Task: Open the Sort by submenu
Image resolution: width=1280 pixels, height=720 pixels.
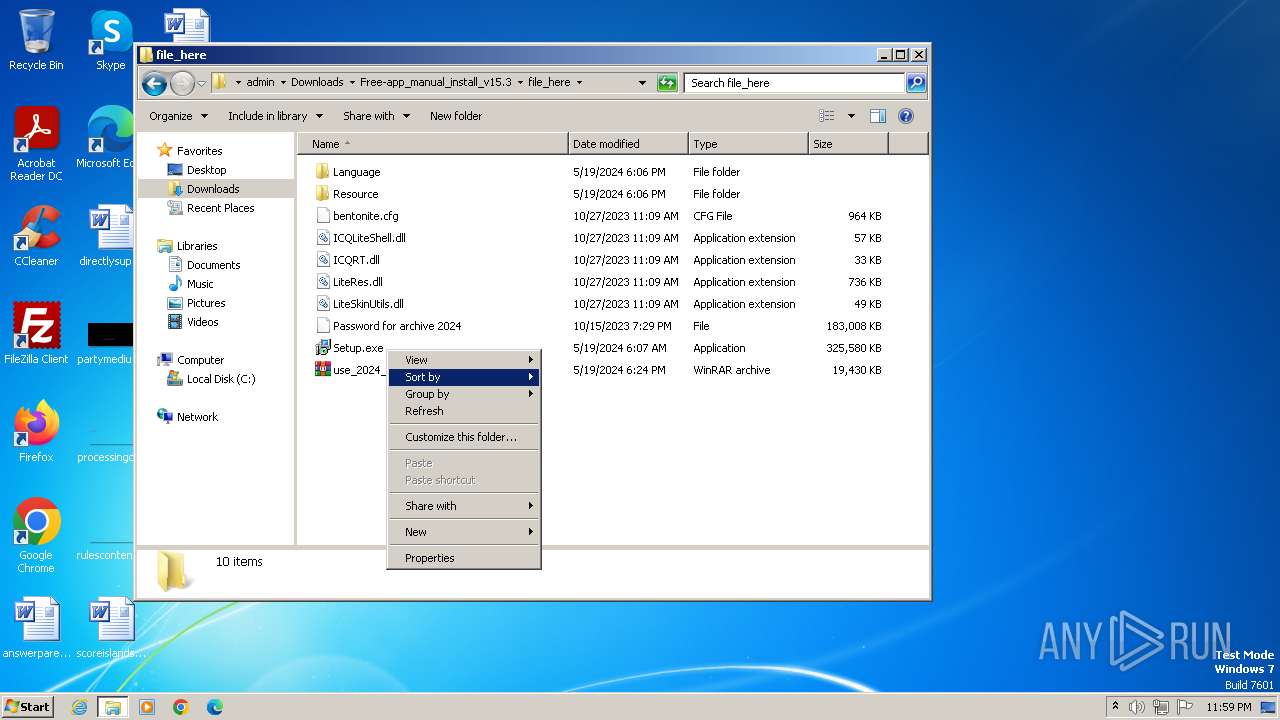Action: click(464, 377)
